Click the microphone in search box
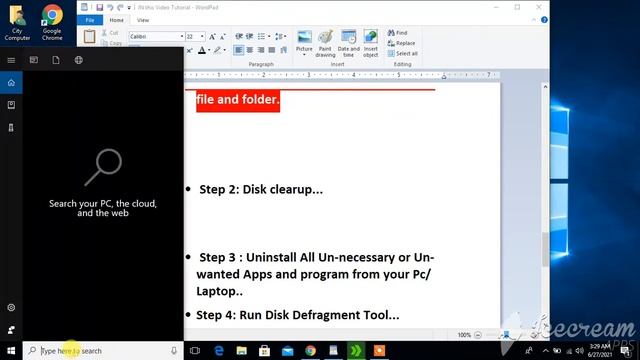 coord(174,351)
